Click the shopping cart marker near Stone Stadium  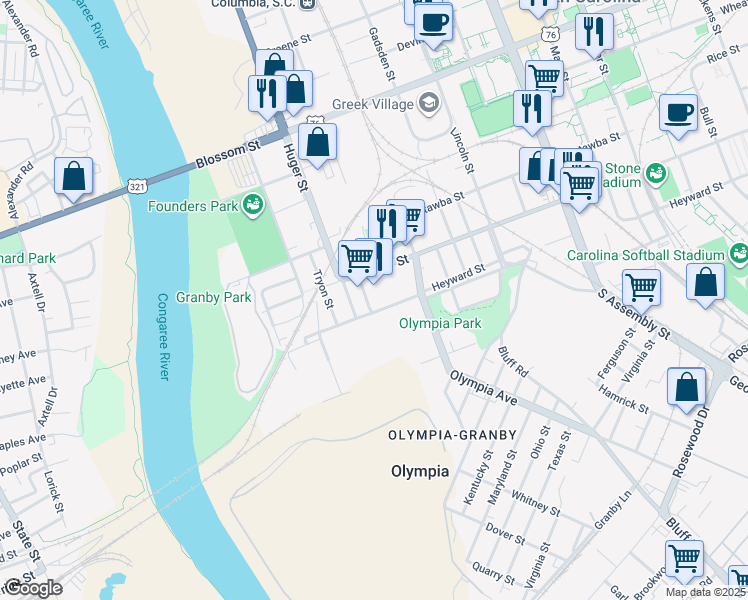click(579, 188)
